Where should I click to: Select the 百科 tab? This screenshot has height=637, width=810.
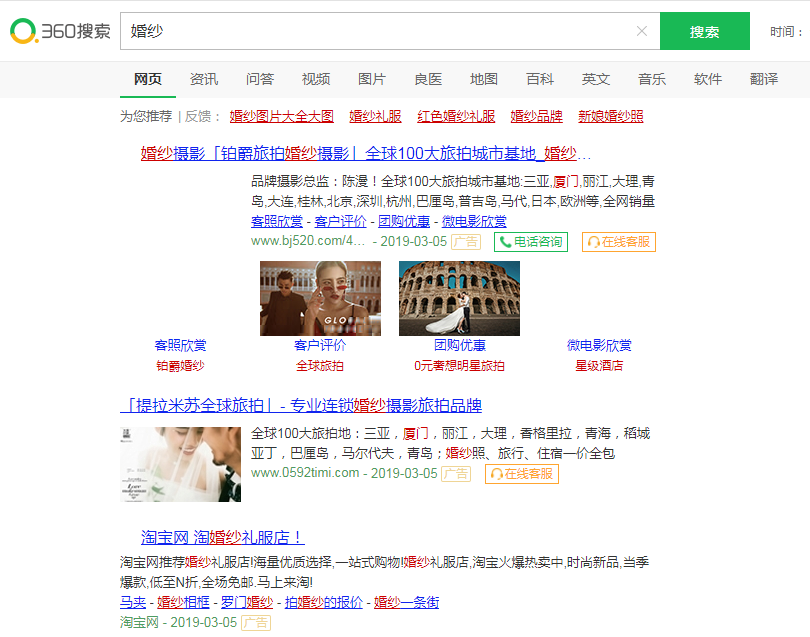540,79
